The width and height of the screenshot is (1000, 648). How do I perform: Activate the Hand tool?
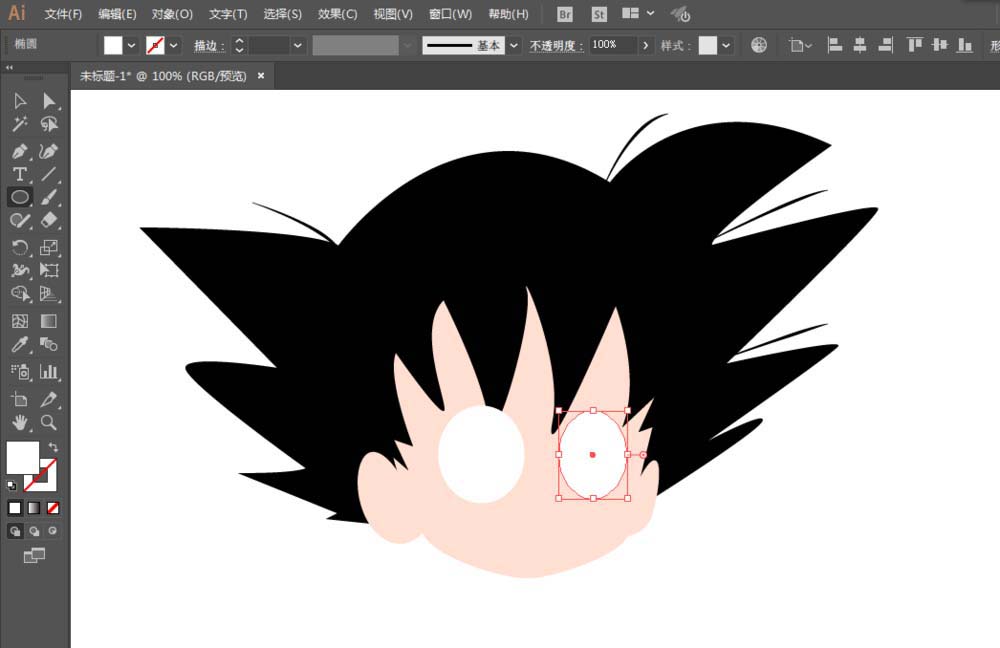pyautogui.click(x=20, y=422)
